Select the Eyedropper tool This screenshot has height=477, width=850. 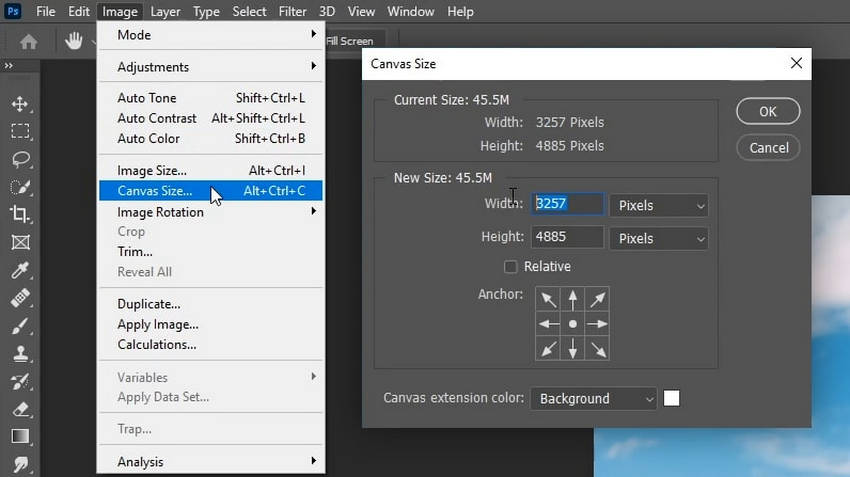point(20,269)
